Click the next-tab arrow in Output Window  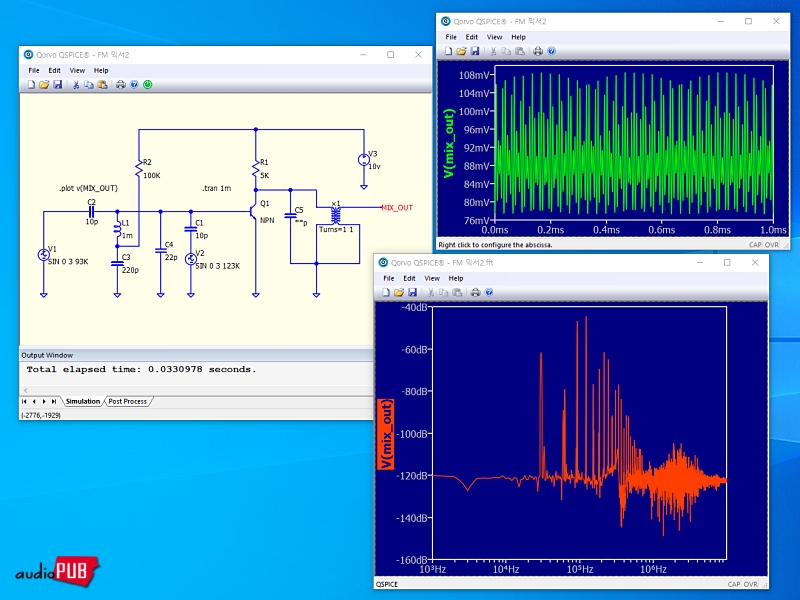[44, 402]
